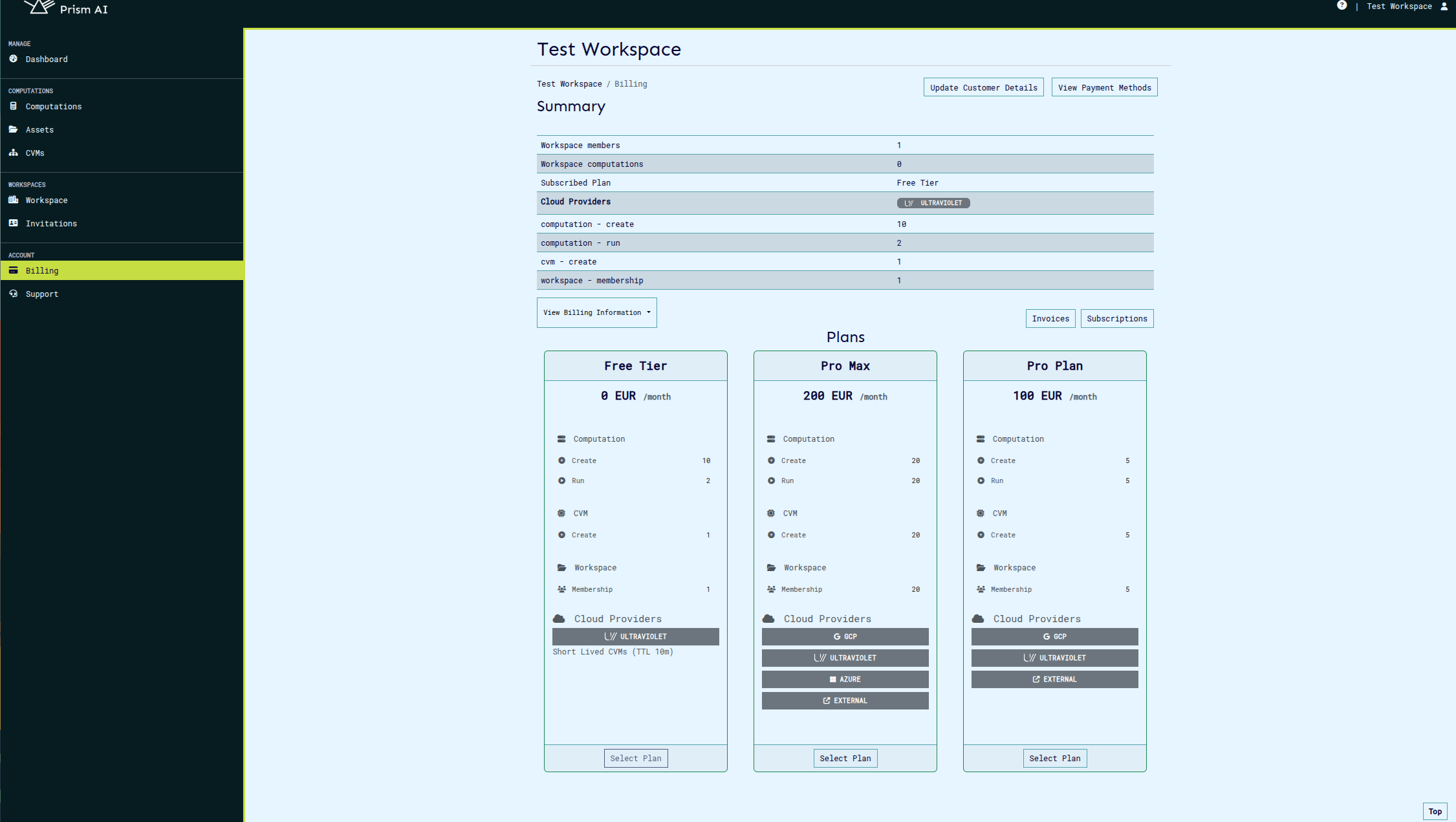
Task: Open Invitations page
Action: click(x=51, y=224)
